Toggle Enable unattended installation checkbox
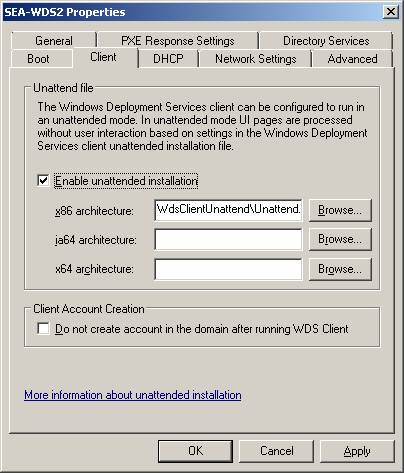Image resolution: width=404 pixels, height=473 pixels. click(43, 181)
